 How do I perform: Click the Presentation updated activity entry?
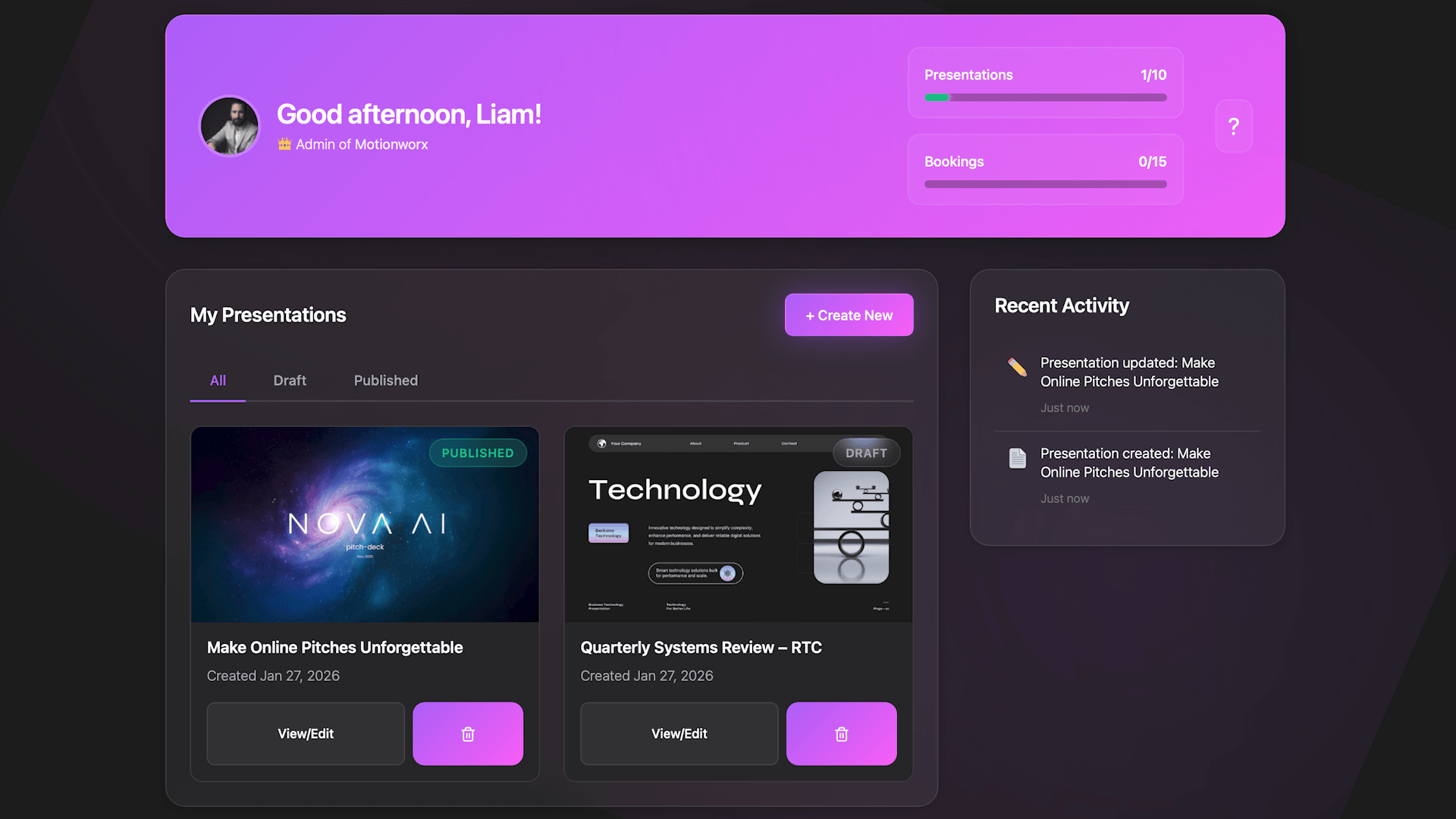point(1129,372)
